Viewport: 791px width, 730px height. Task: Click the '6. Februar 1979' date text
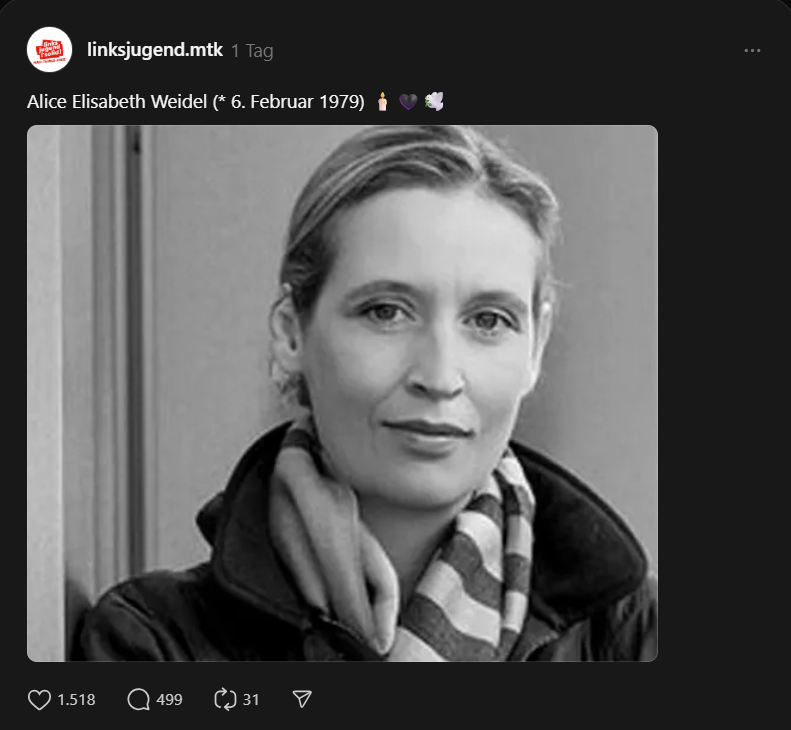point(298,101)
